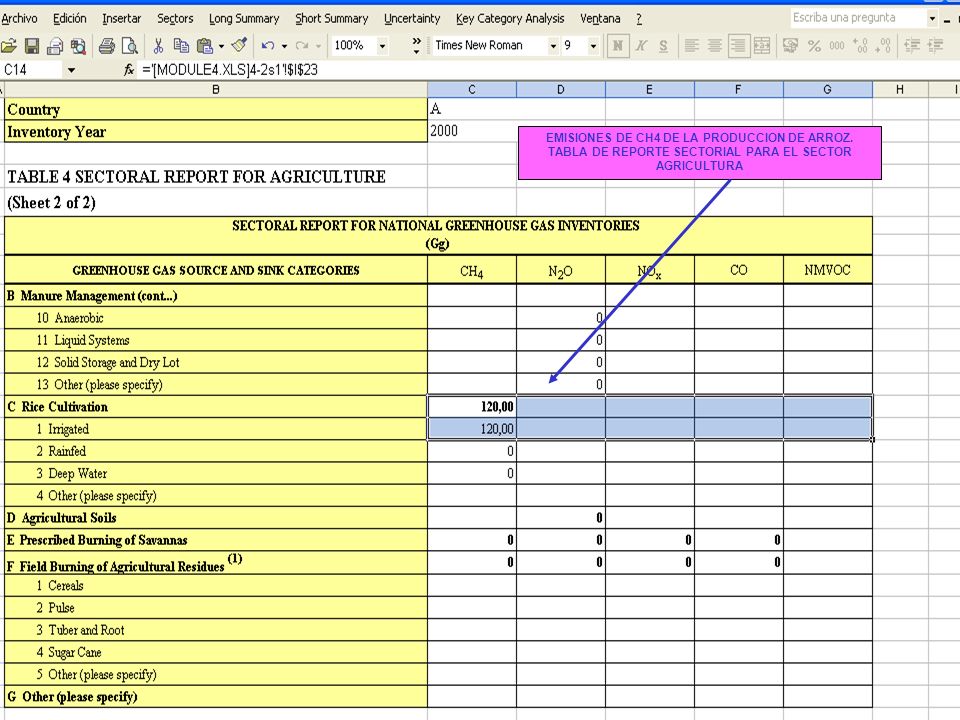The width and height of the screenshot is (960, 720).
Task: Click the 'Escriba una pregunta' help box
Action: pos(857,18)
